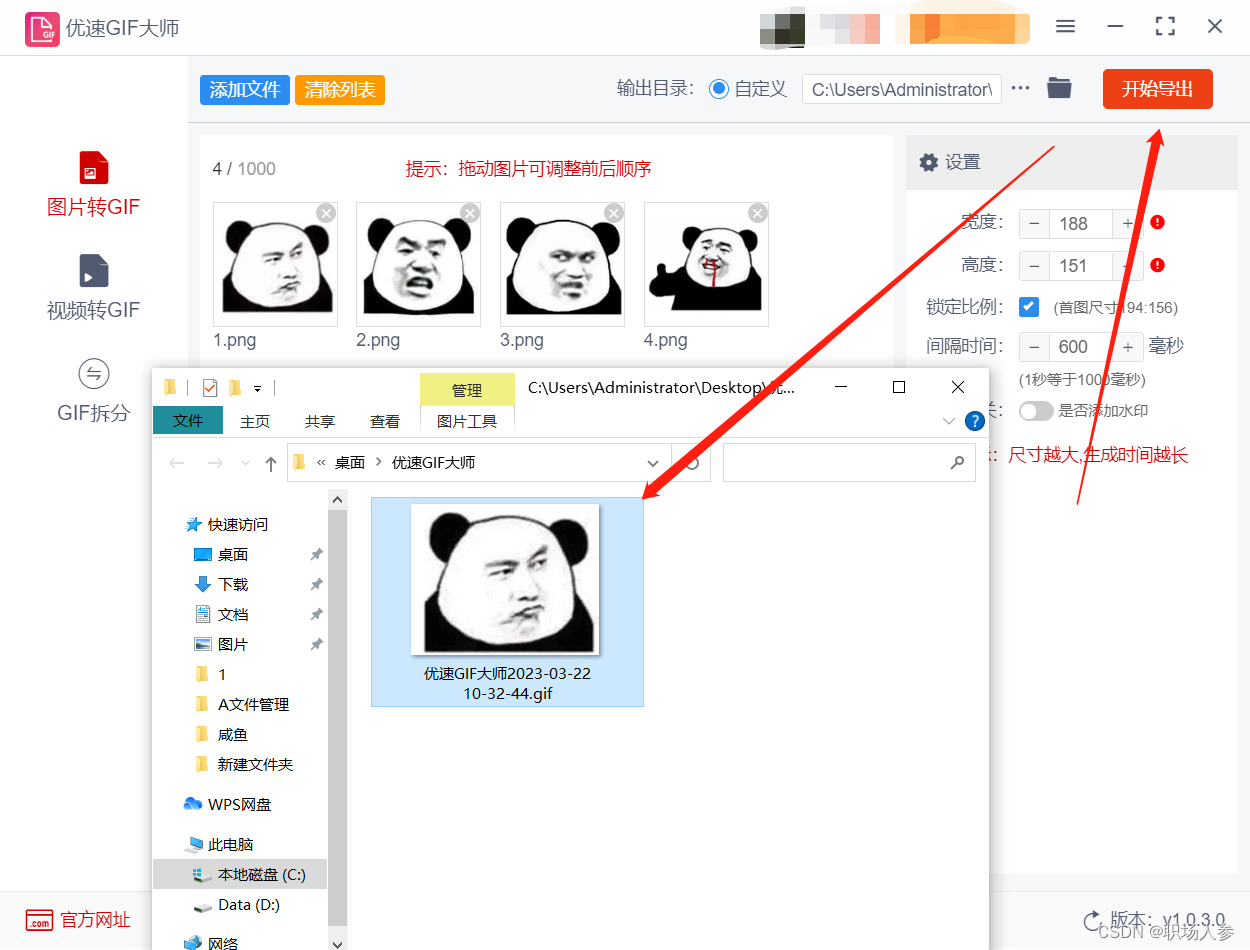Select the exported GIF file thumbnail

point(507,602)
